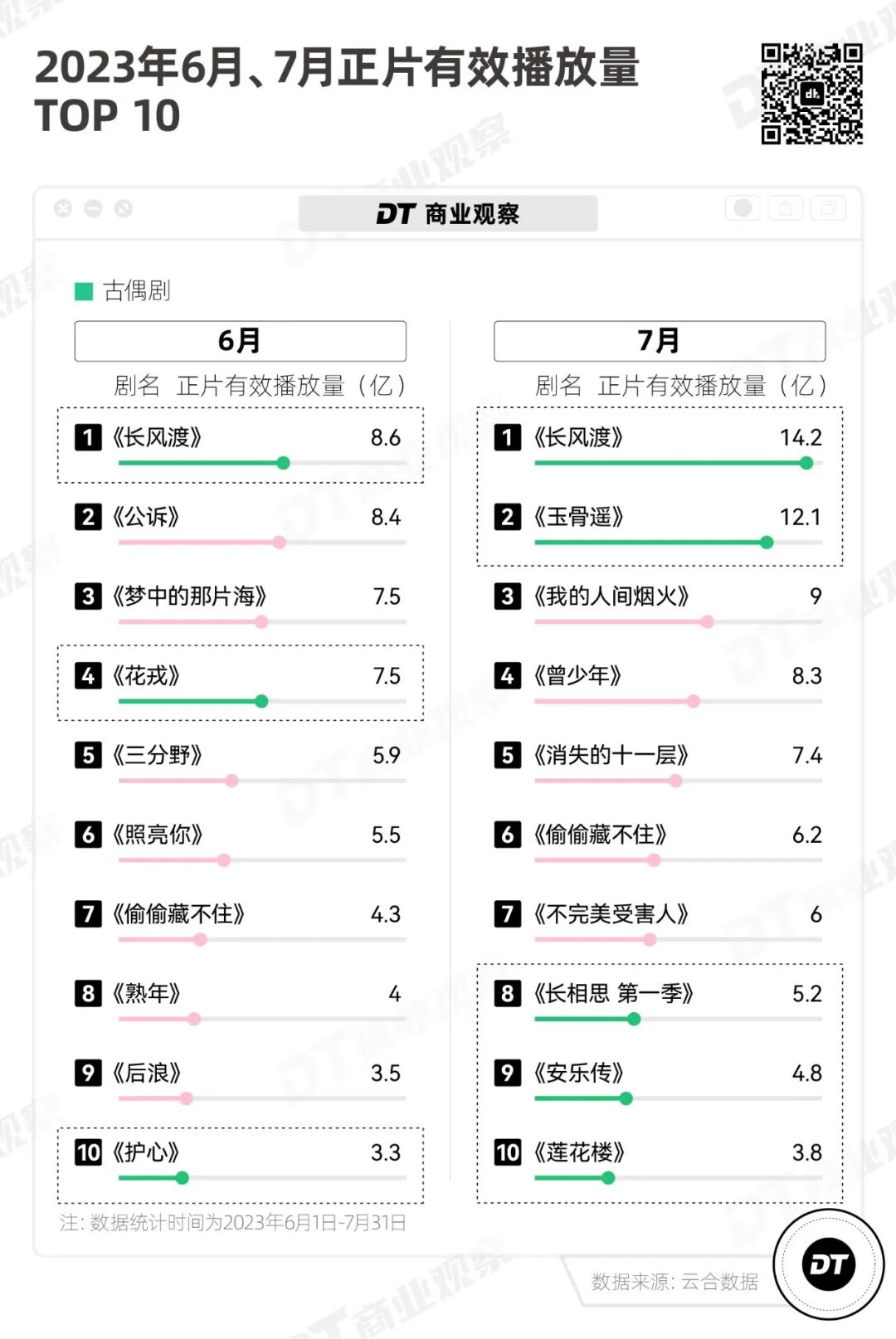Click the green bar endpoint for 《护心》
896x1339 pixels.
click(183, 1178)
